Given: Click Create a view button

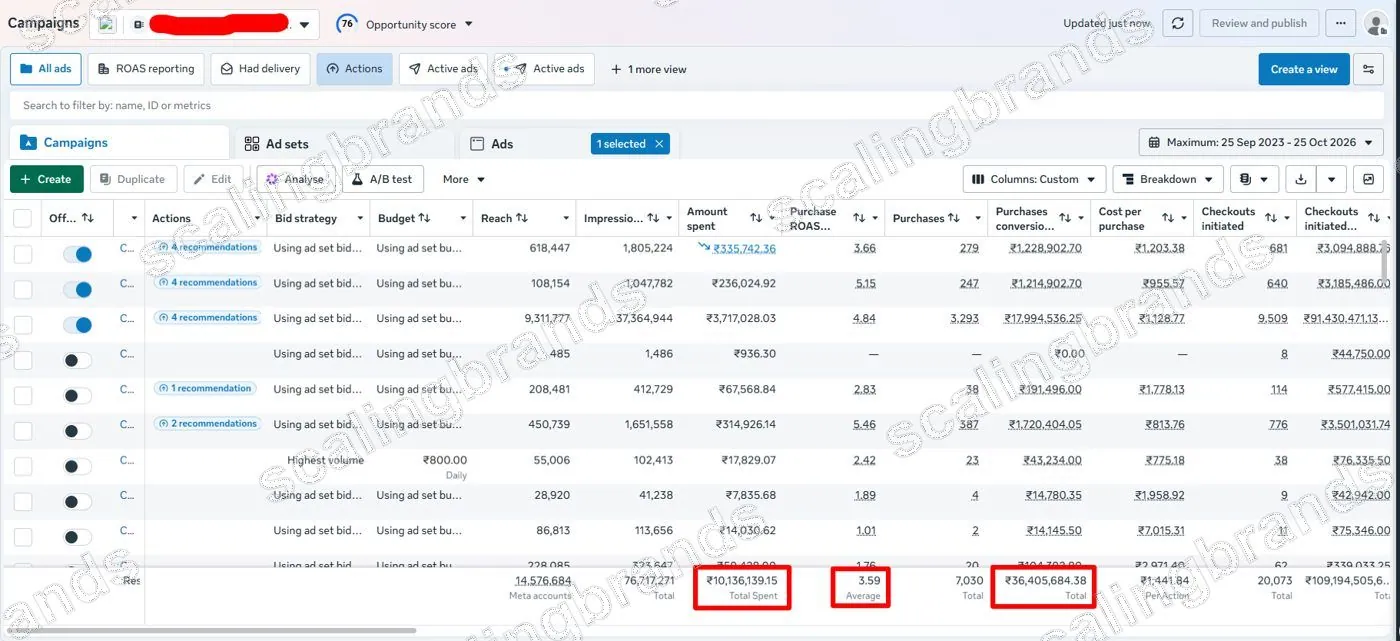Looking at the screenshot, I should click(1303, 69).
